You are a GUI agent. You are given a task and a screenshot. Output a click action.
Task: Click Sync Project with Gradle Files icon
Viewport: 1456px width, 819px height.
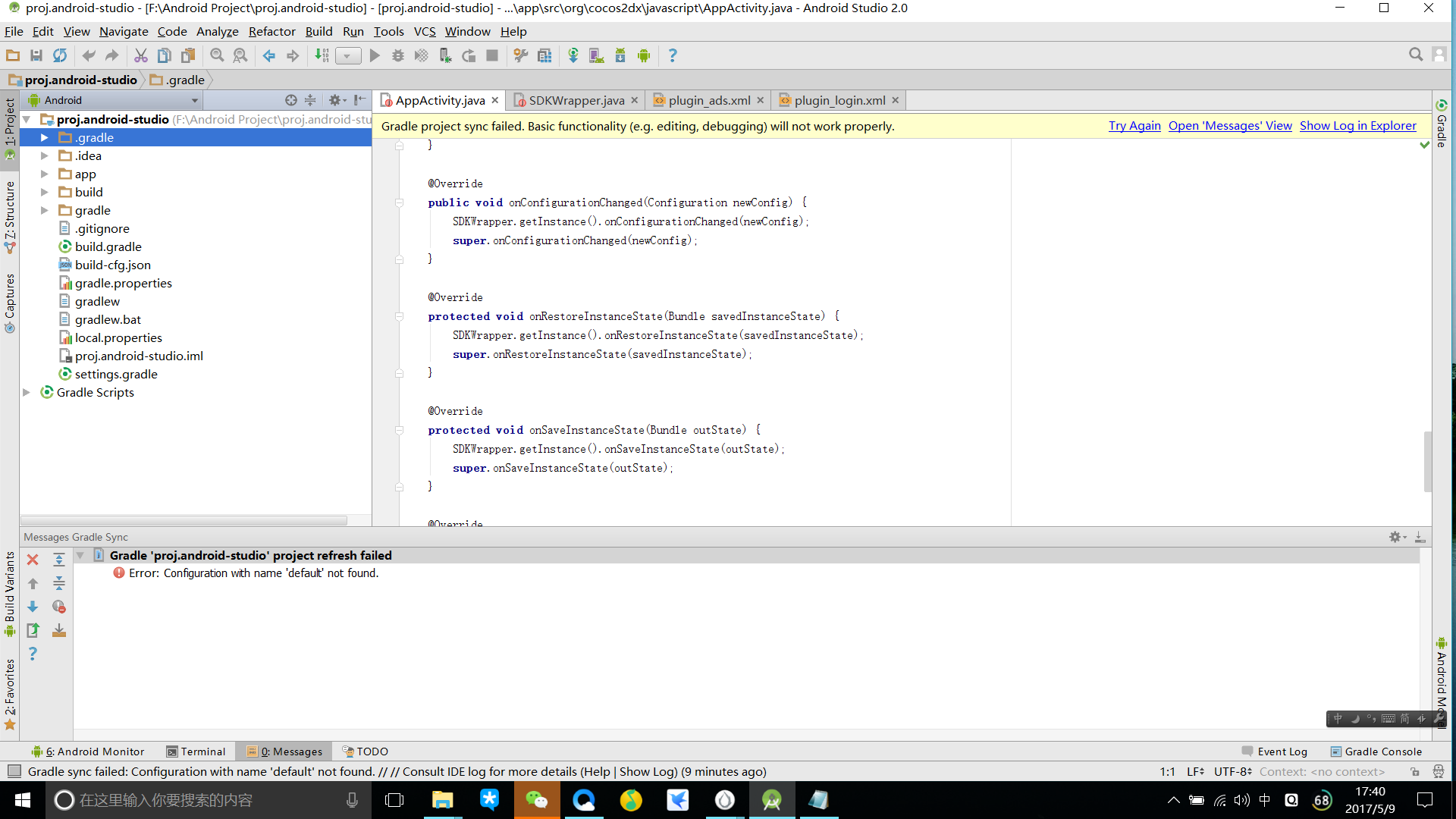click(573, 55)
